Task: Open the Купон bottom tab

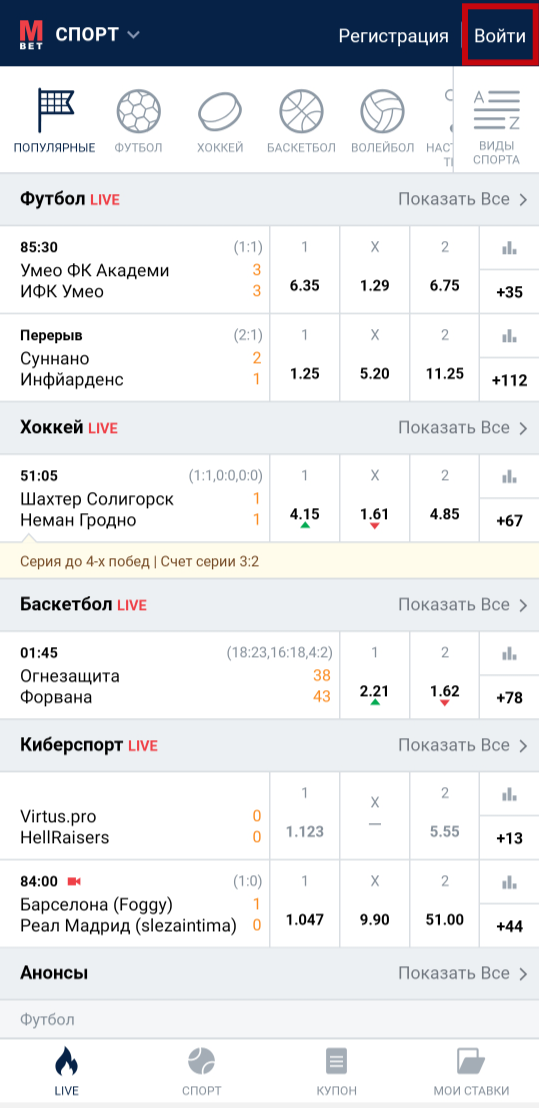Action: [x=337, y=1071]
